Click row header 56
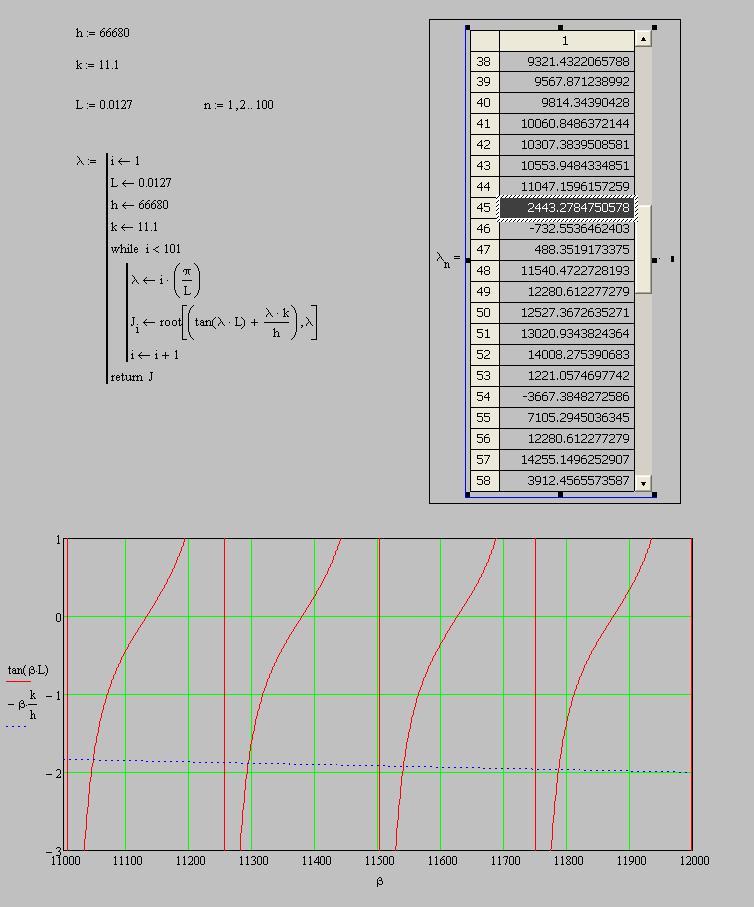This screenshot has width=754, height=907. click(484, 438)
